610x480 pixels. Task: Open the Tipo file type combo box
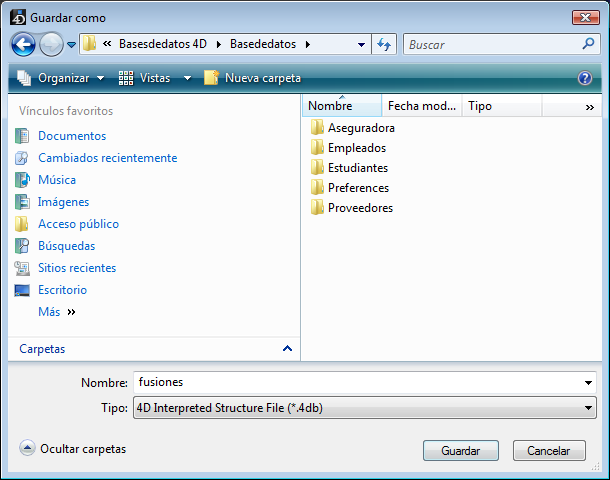(x=365, y=408)
